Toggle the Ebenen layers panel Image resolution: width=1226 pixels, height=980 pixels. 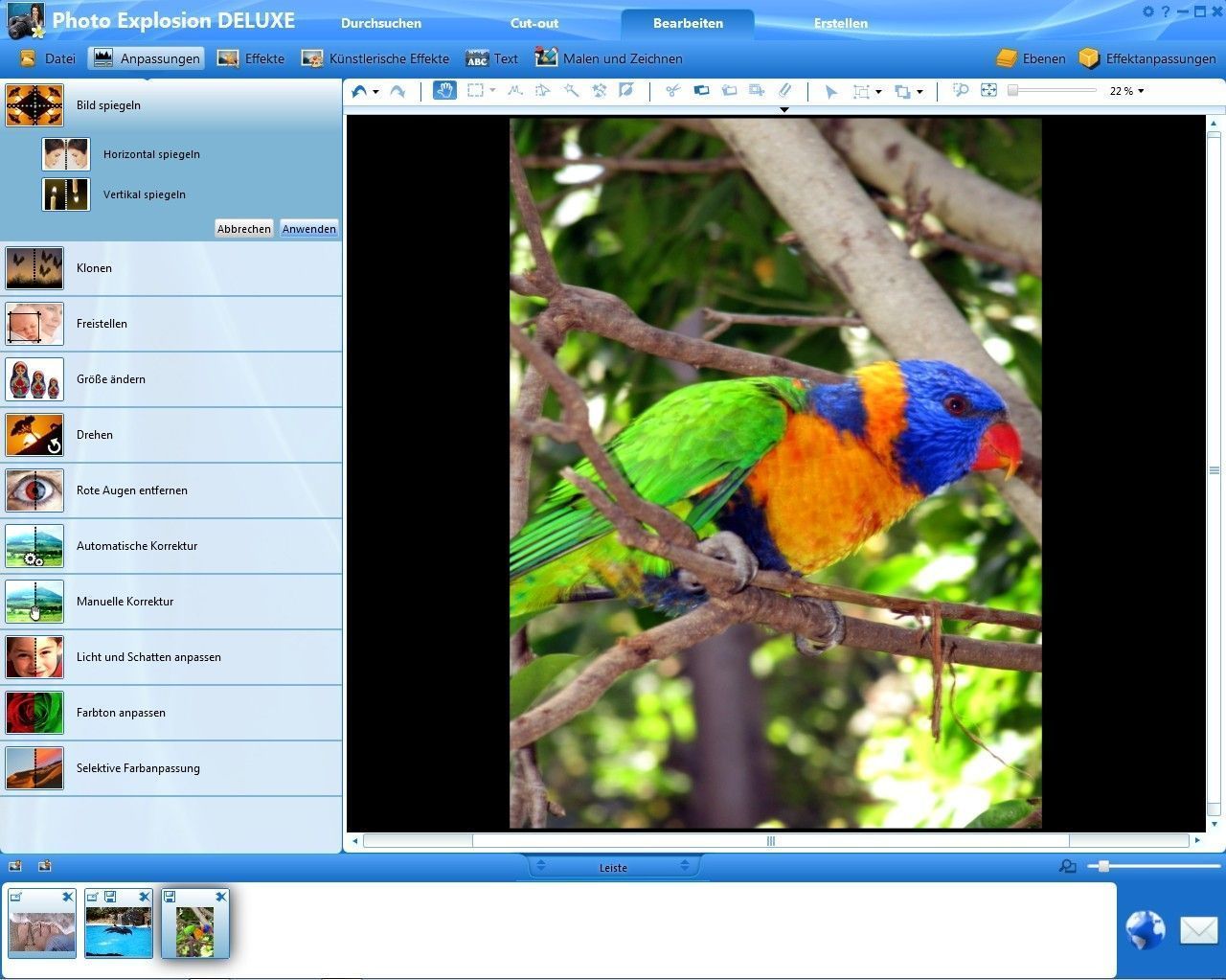(1031, 58)
